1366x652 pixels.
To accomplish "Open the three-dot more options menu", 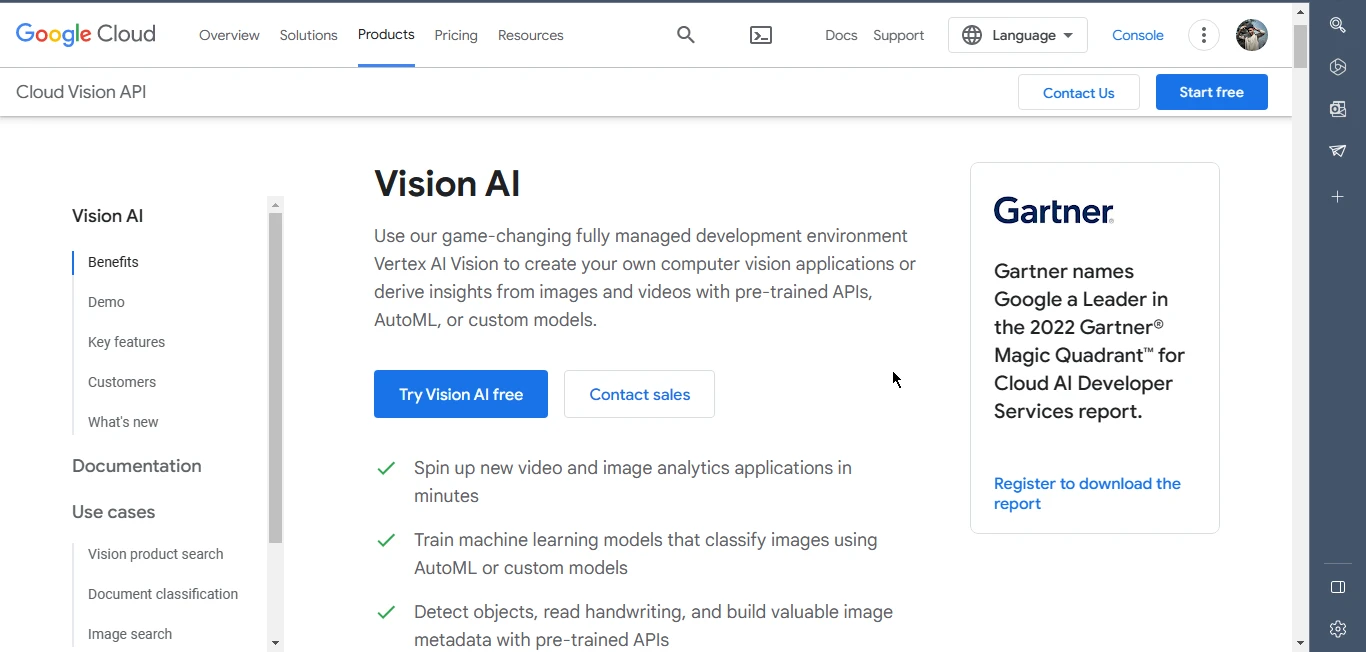I will click(x=1203, y=35).
